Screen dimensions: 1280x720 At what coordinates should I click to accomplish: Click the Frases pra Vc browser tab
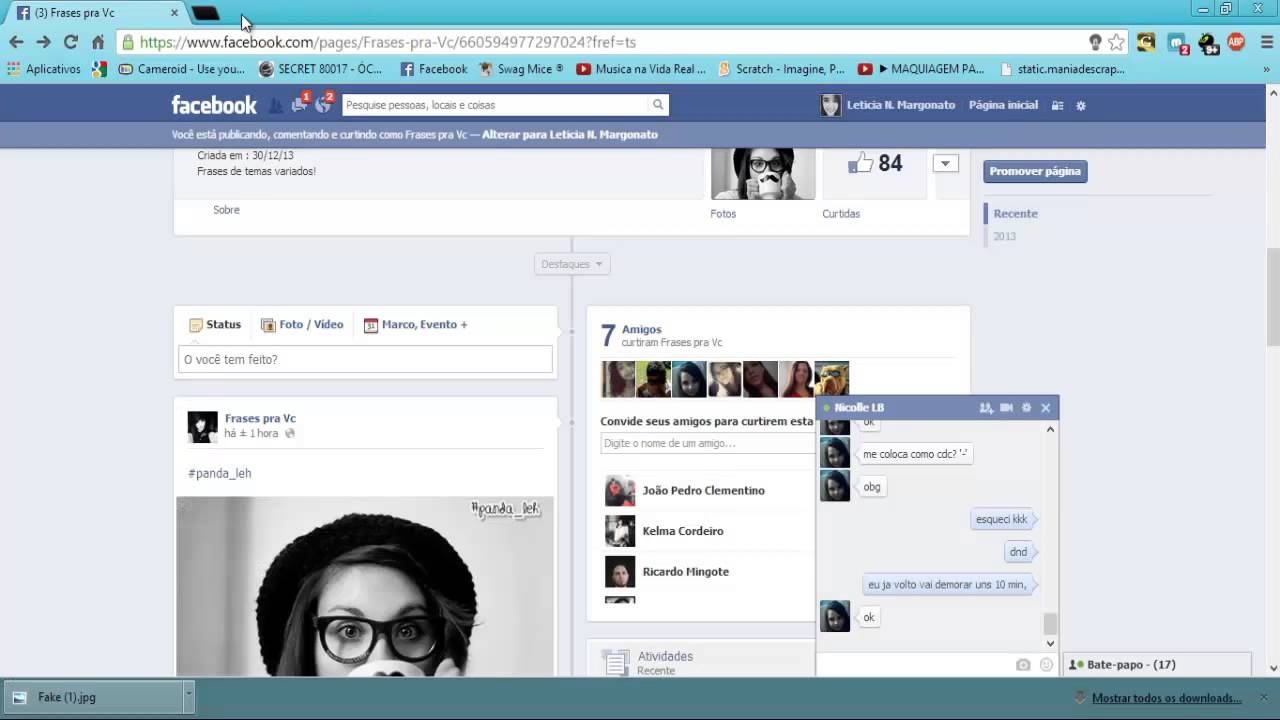tap(95, 13)
